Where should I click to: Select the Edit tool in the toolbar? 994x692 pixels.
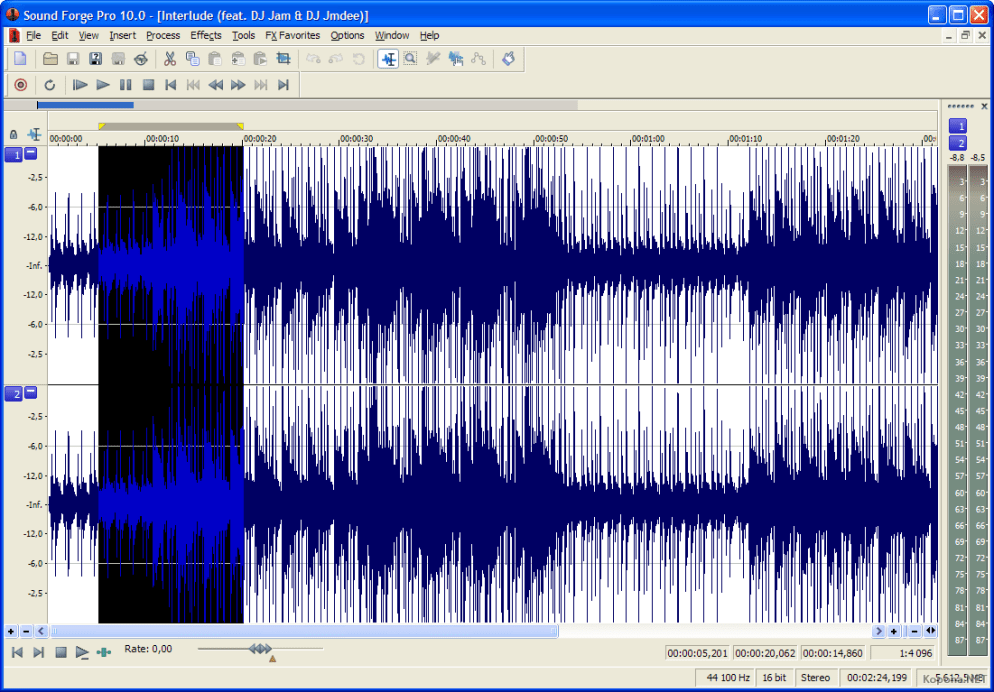388,58
